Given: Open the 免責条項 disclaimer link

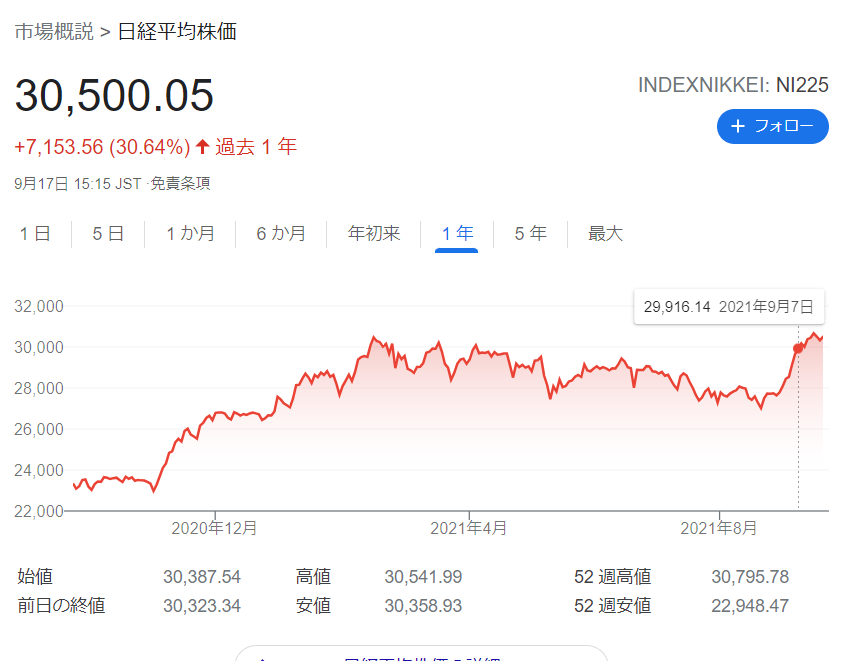Looking at the screenshot, I should pos(180,184).
